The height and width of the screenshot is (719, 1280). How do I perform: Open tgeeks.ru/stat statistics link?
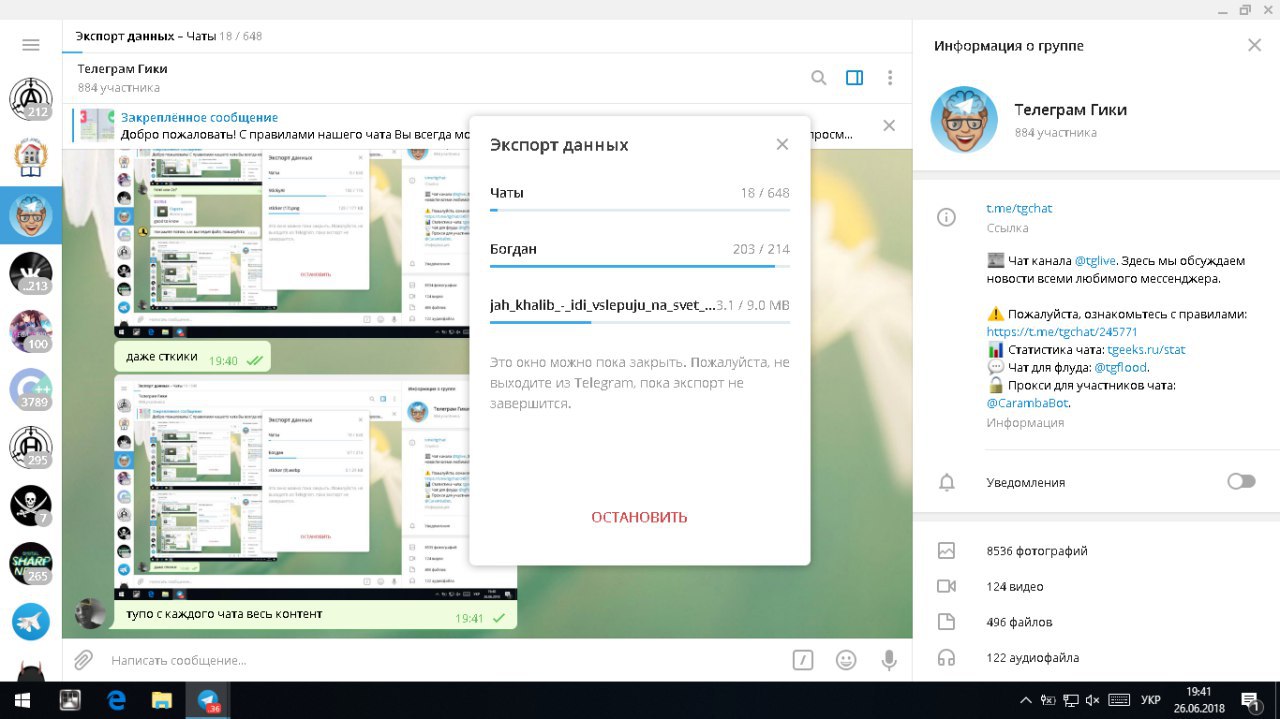click(x=1146, y=350)
